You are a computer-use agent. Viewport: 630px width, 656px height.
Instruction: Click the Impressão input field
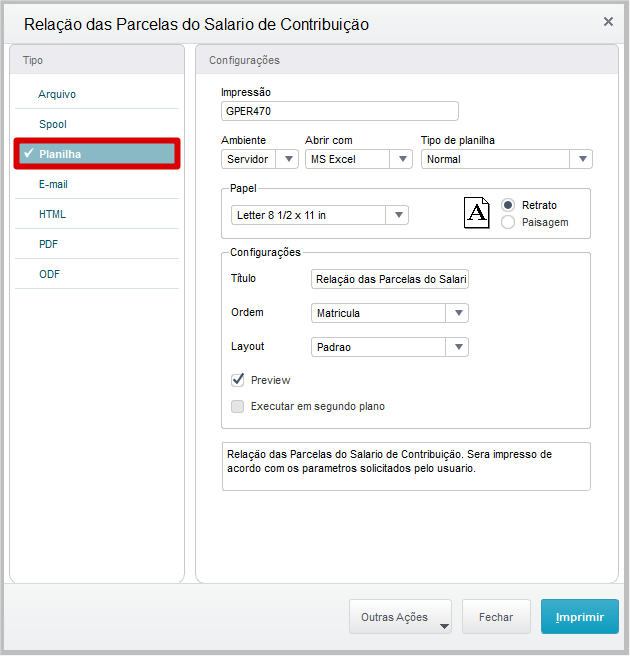(x=340, y=111)
